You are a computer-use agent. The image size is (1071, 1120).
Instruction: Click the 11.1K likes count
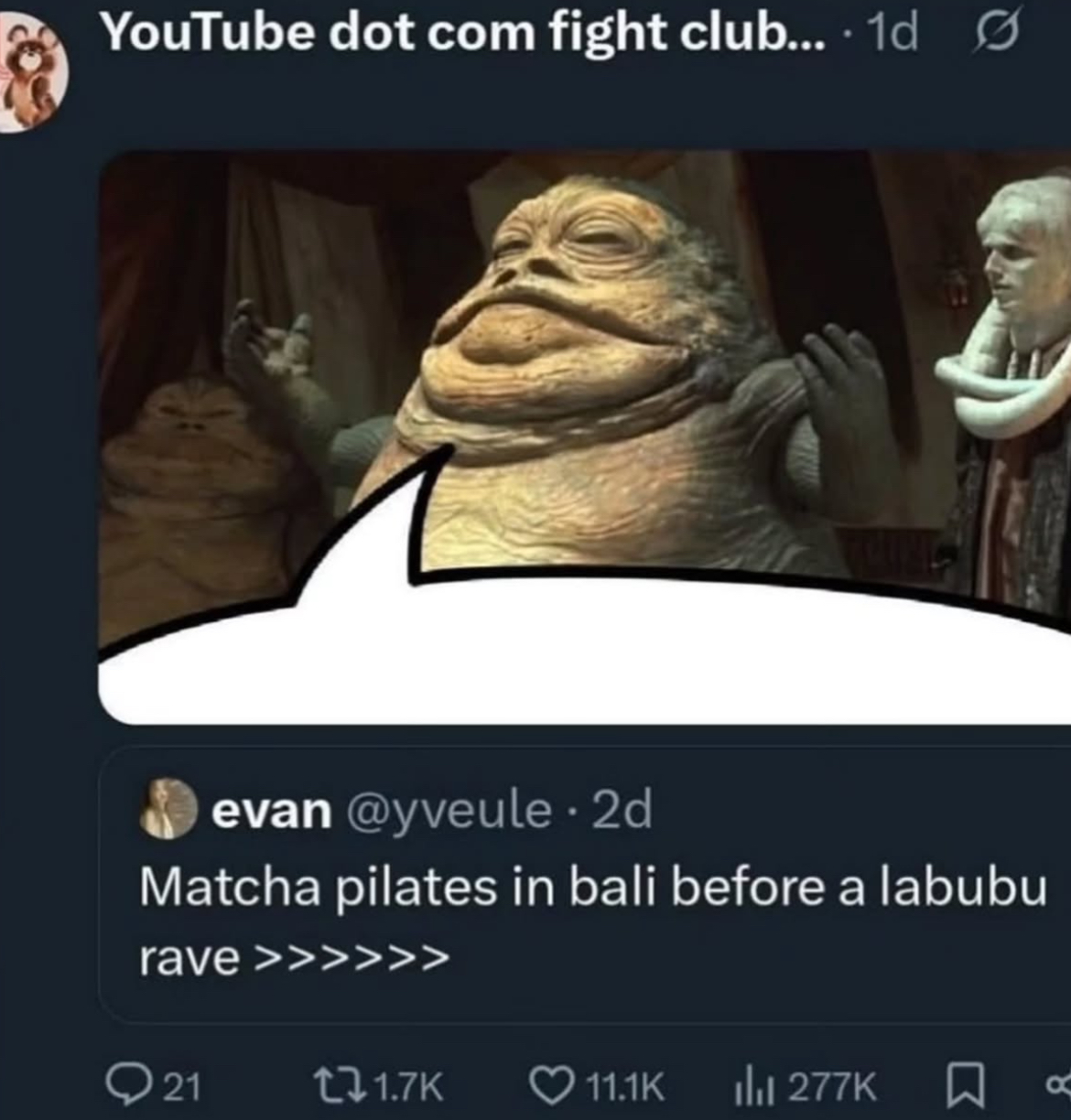click(624, 1087)
